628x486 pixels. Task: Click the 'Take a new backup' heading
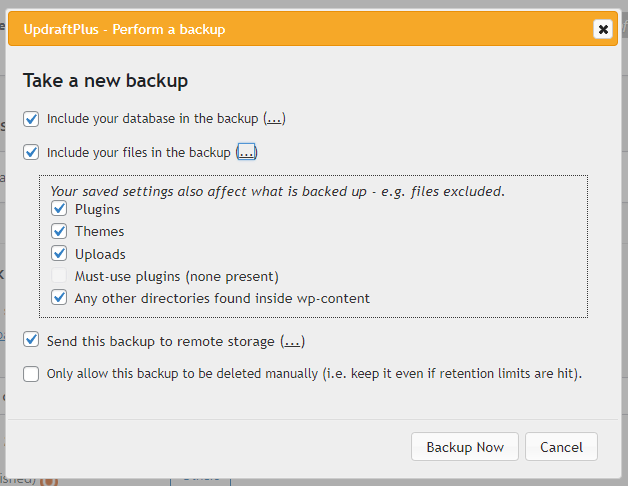[x=106, y=80]
